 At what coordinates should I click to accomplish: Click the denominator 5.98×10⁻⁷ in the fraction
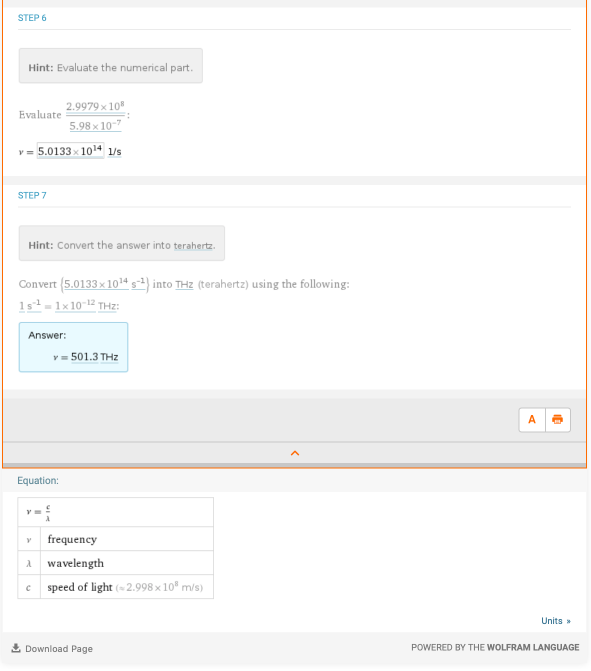95,126
